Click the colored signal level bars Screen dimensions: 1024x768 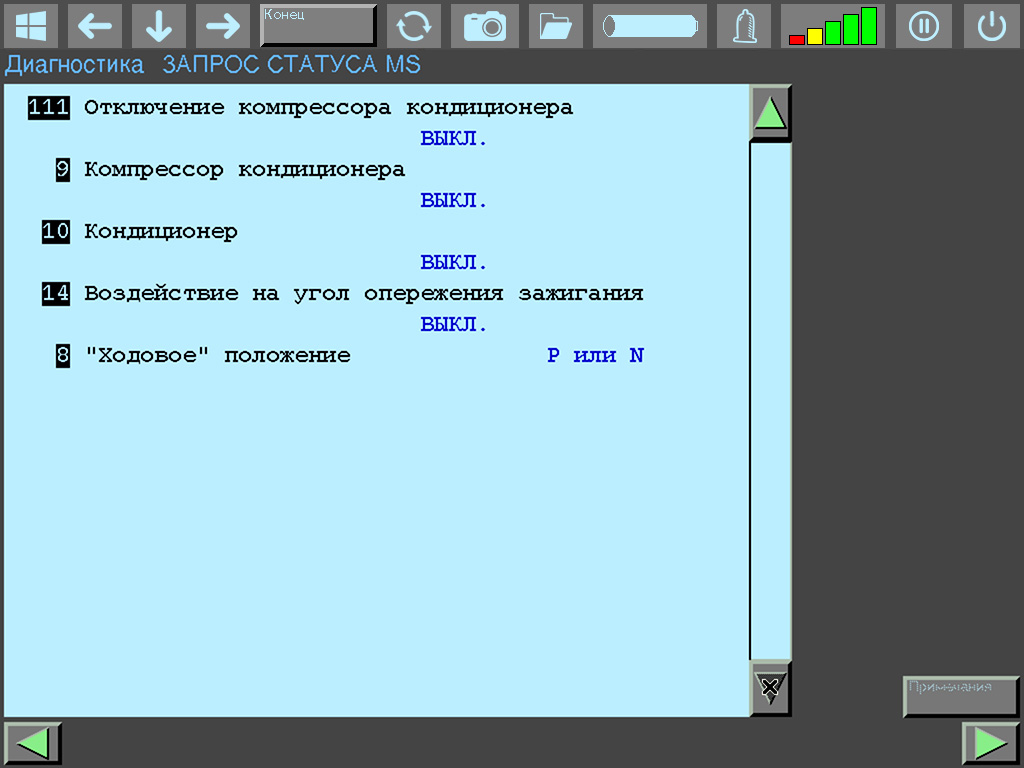pos(832,26)
